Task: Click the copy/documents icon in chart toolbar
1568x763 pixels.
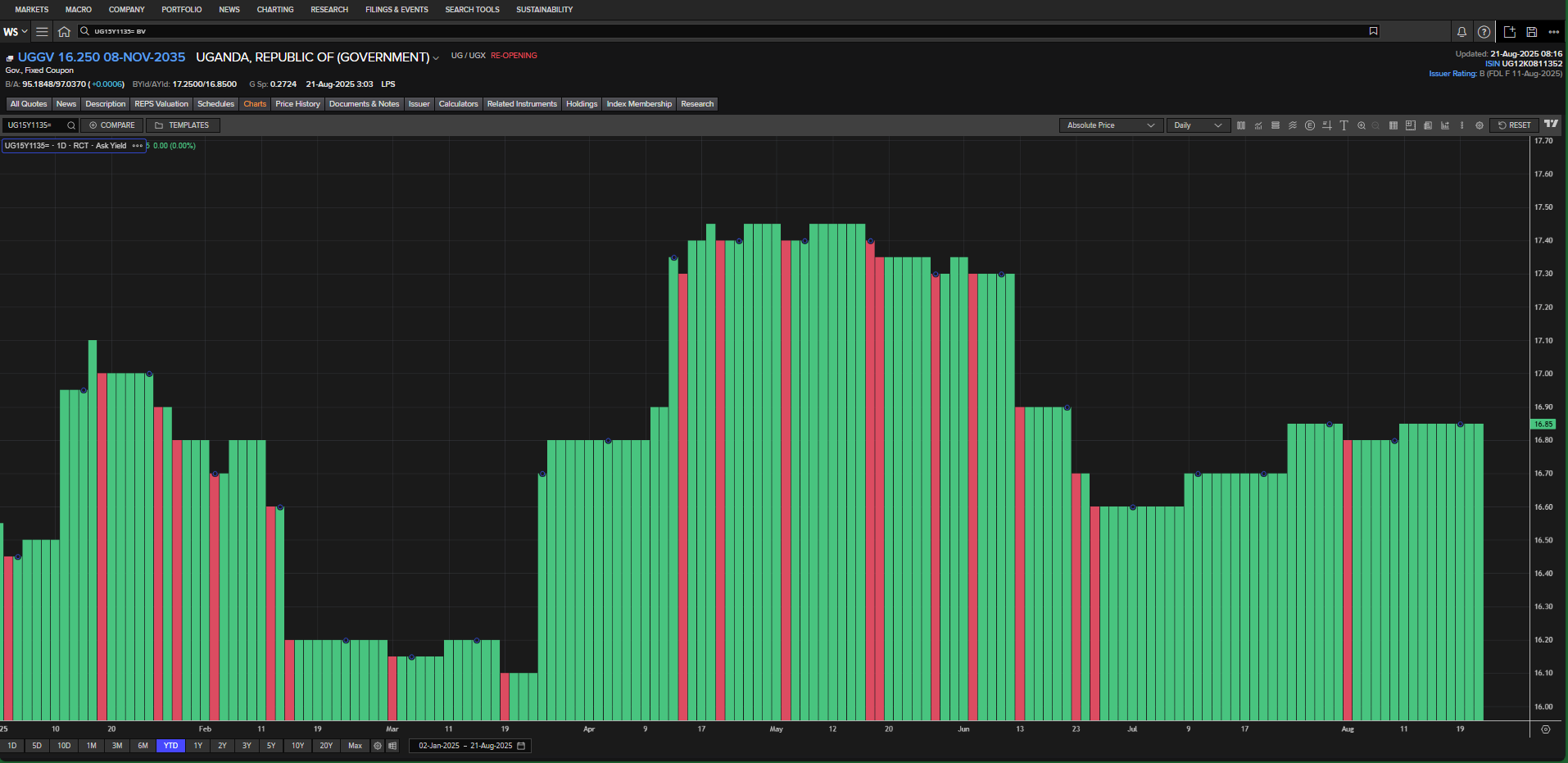Action: (1428, 125)
